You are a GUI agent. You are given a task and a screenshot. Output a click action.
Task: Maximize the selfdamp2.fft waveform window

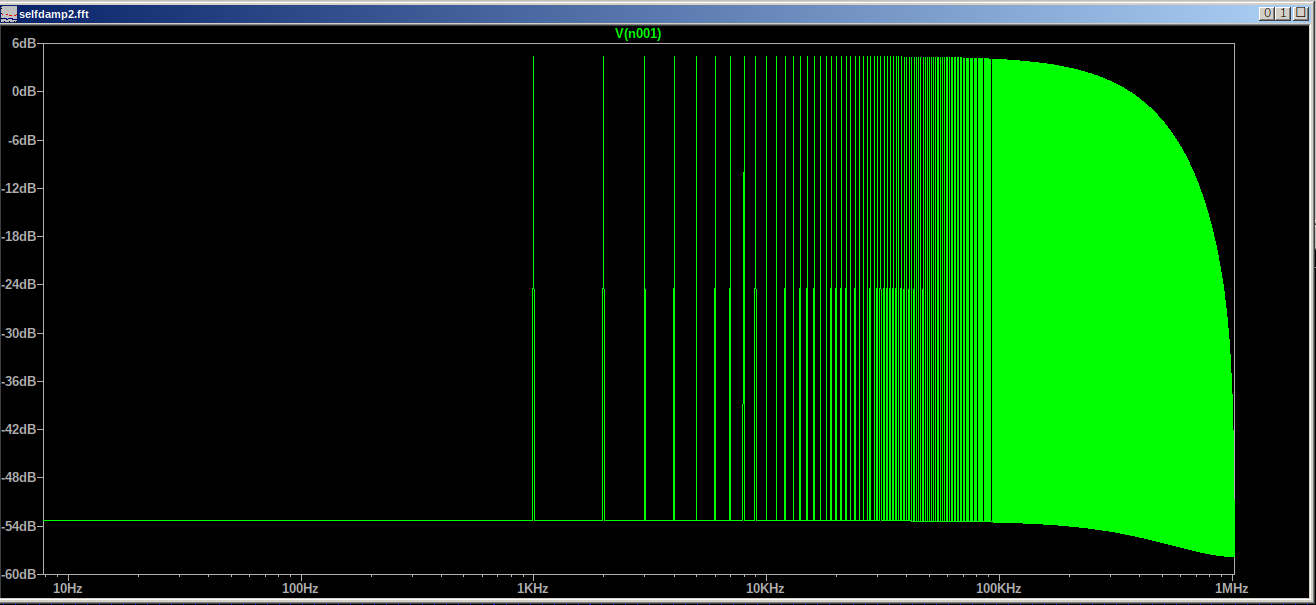pyautogui.click(x=1284, y=13)
